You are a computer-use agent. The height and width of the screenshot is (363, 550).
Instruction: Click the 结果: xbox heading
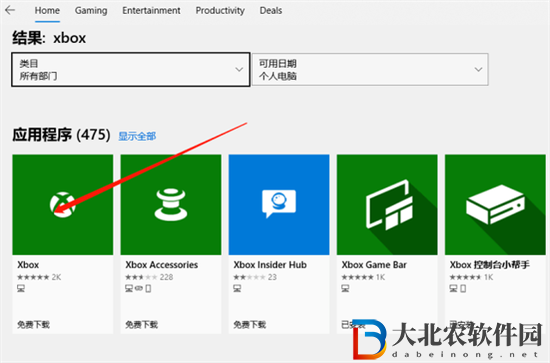[x=49, y=38]
